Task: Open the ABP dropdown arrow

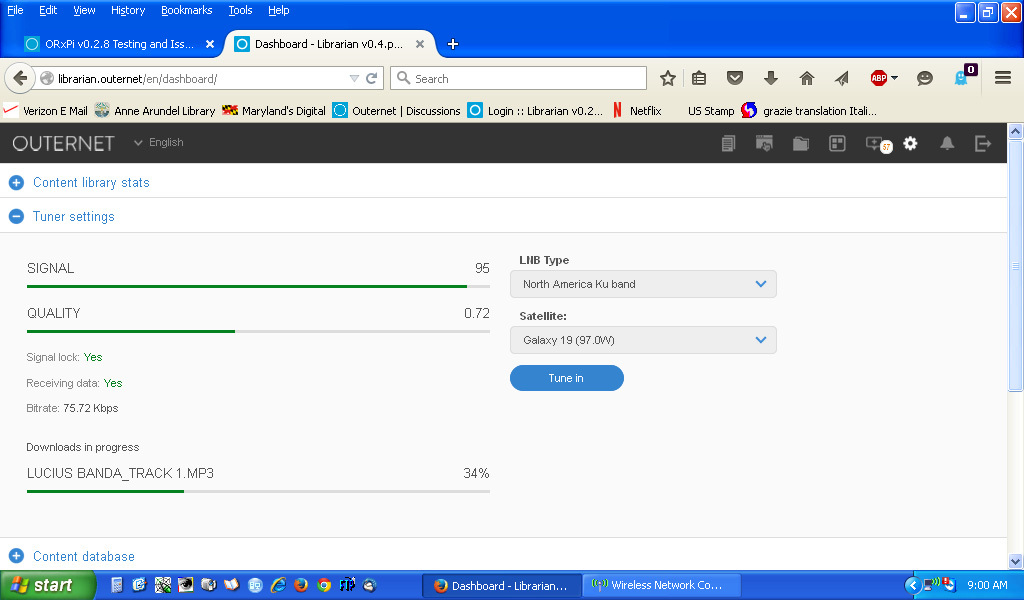Action: point(895,78)
